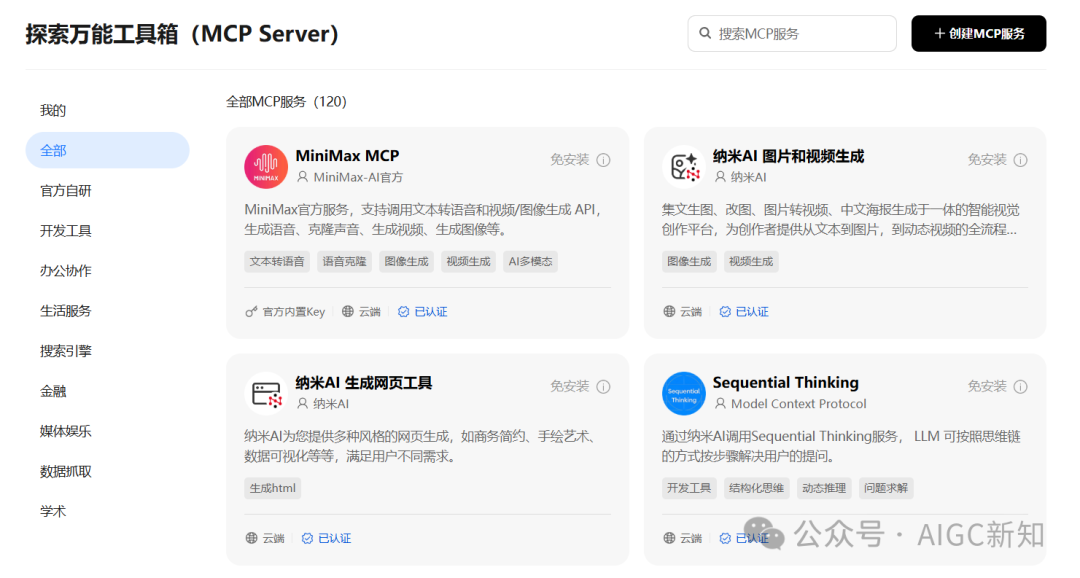Click the verified badge icon on the 纳米AI 生成网页工具 card
The height and width of the screenshot is (578, 1080).
pos(307,538)
